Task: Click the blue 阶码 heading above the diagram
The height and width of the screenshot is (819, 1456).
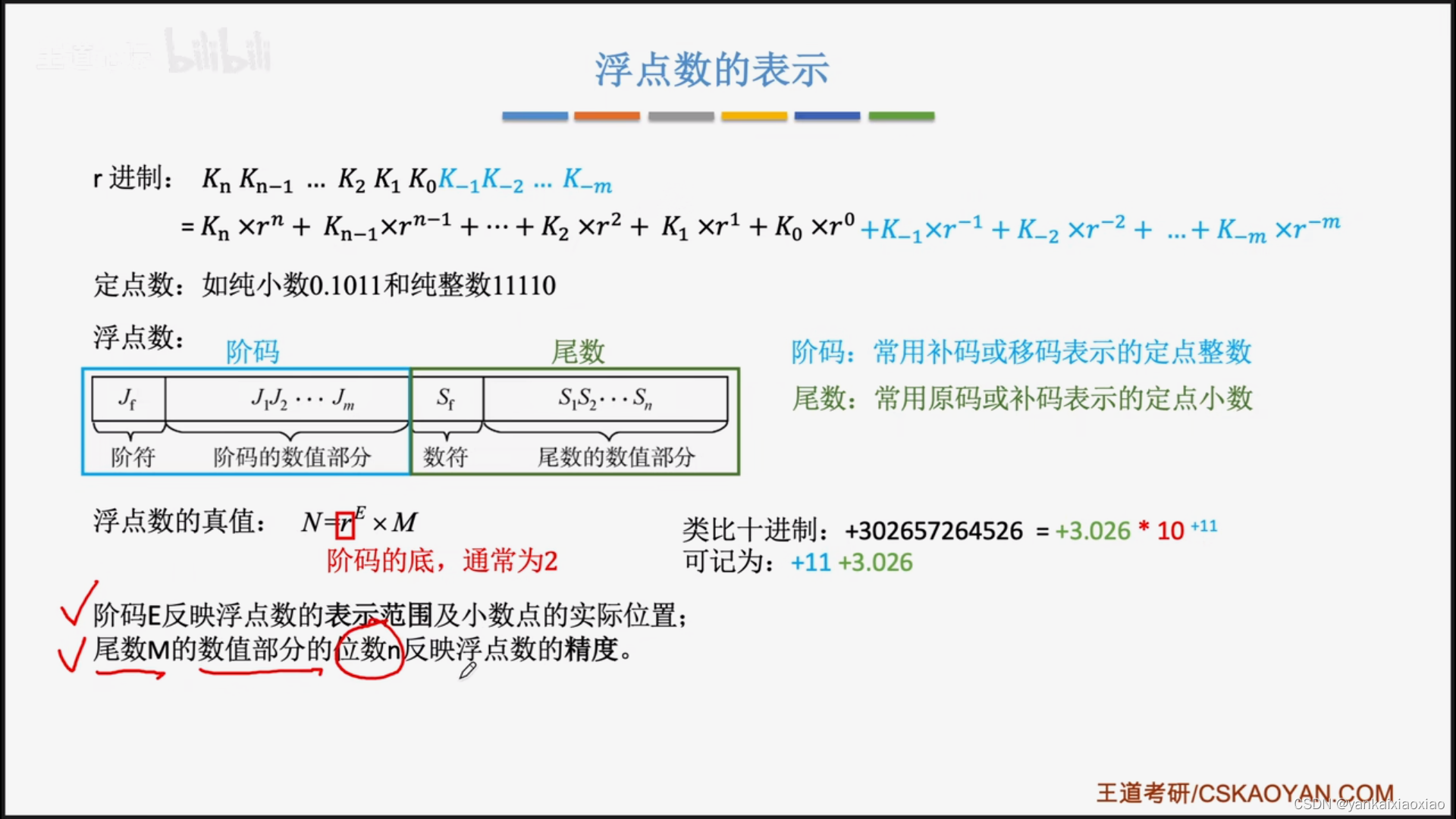Action: click(x=253, y=352)
